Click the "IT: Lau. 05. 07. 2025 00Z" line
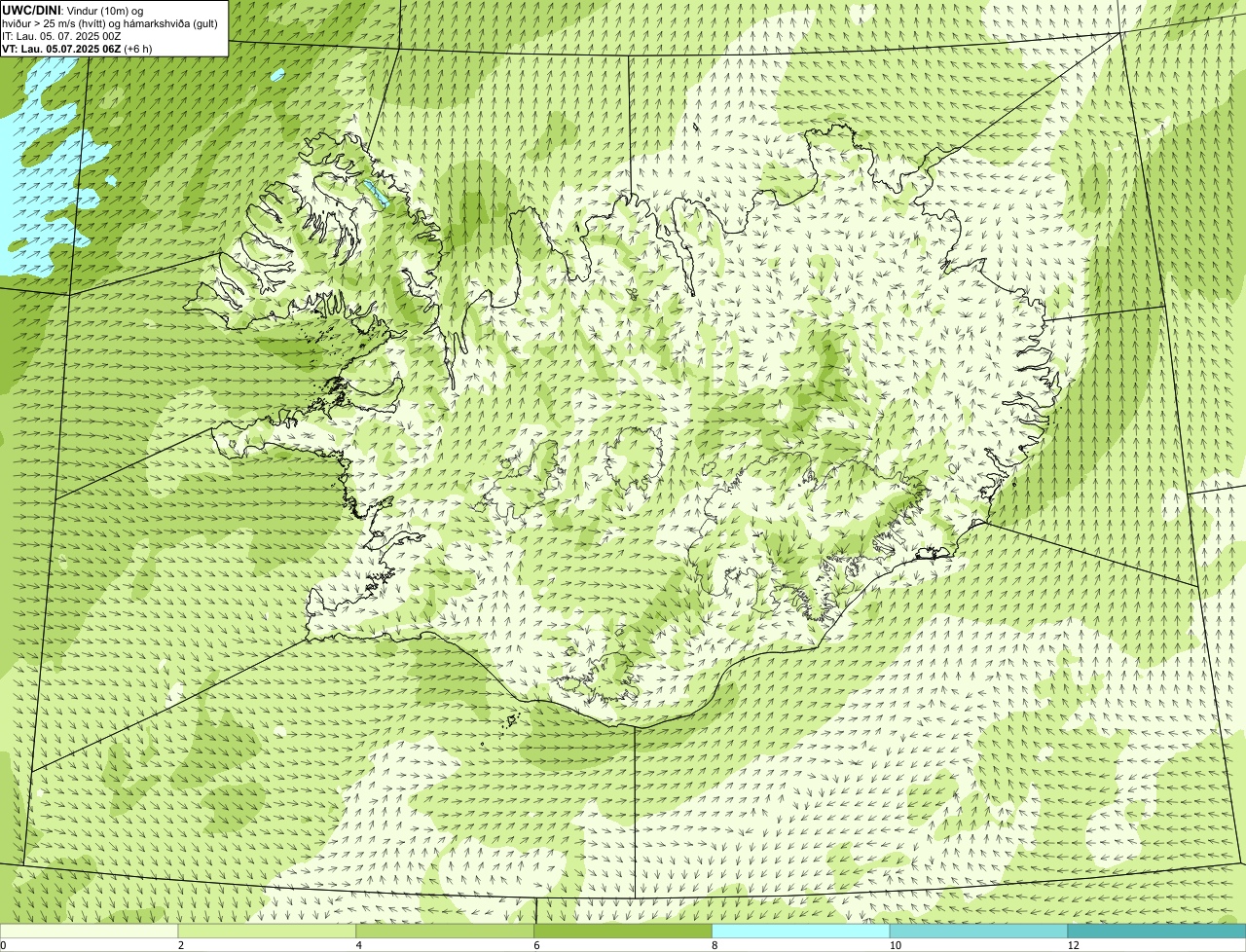Image resolution: width=1246 pixels, height=952 pixels. point(61,36)
